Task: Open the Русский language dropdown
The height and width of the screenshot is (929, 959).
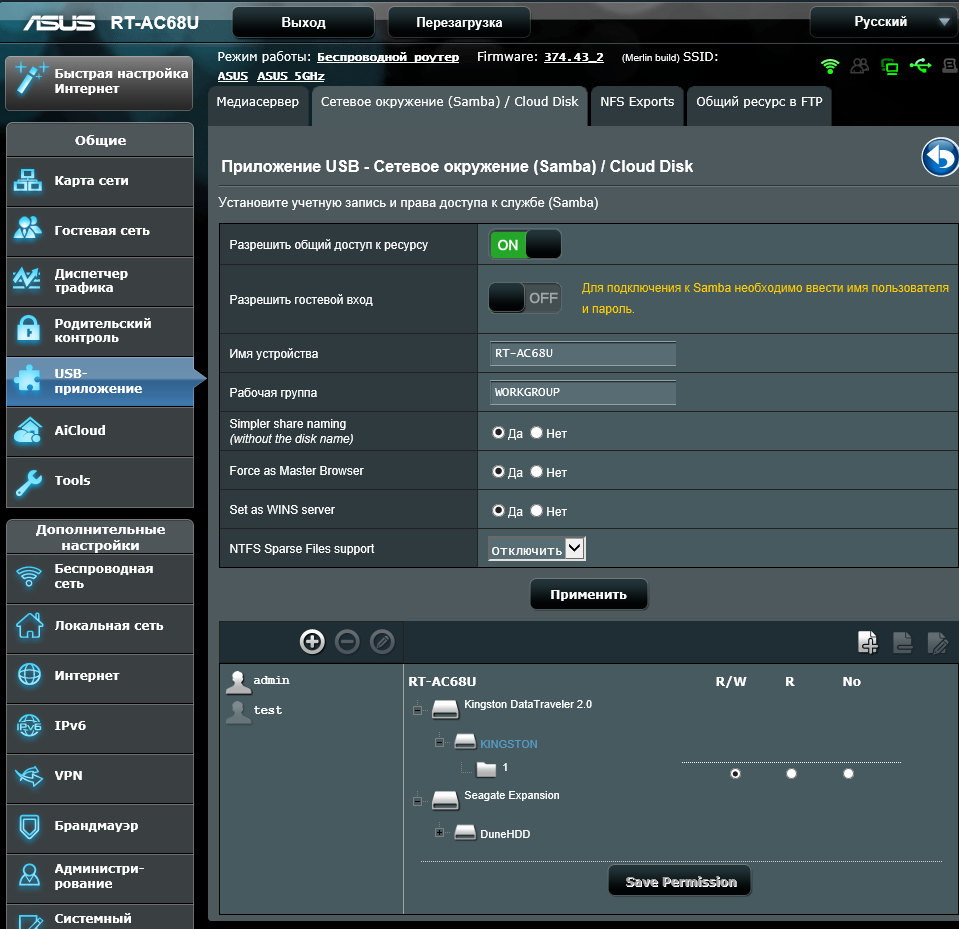Action: click(x=884, y=23)
